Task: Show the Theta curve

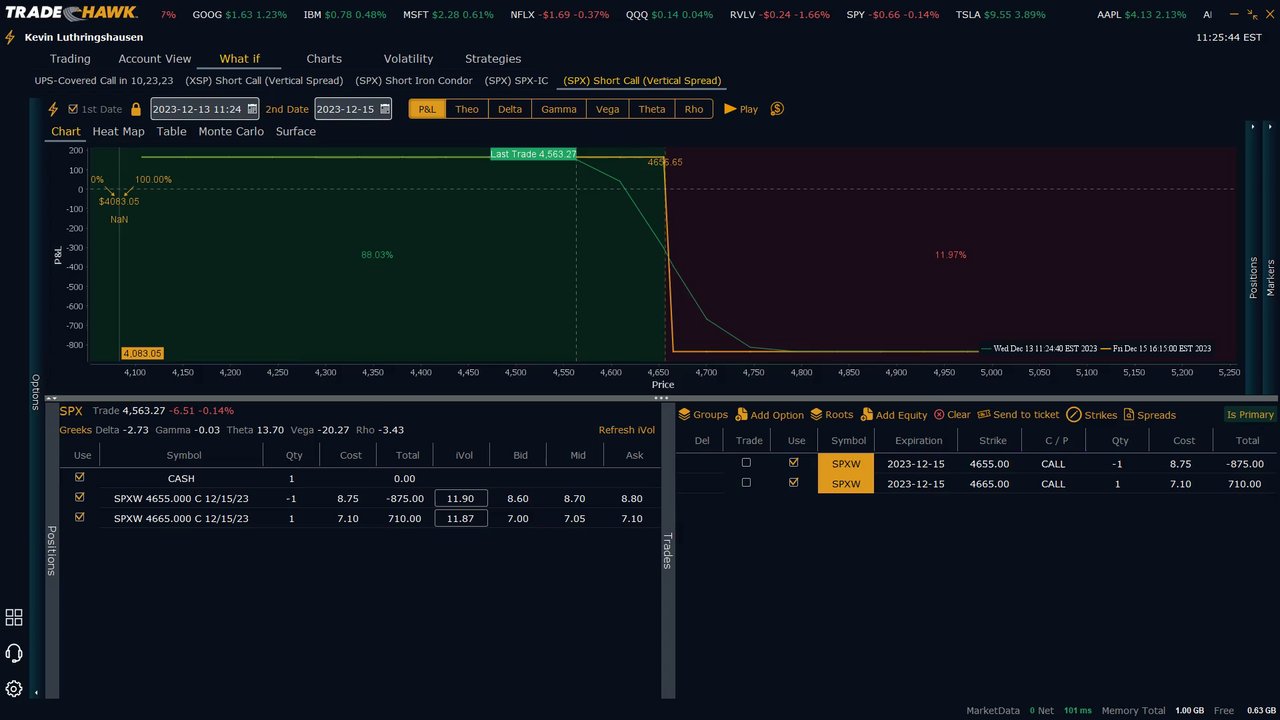Action: pyautogui.click(x=652, y=109)
